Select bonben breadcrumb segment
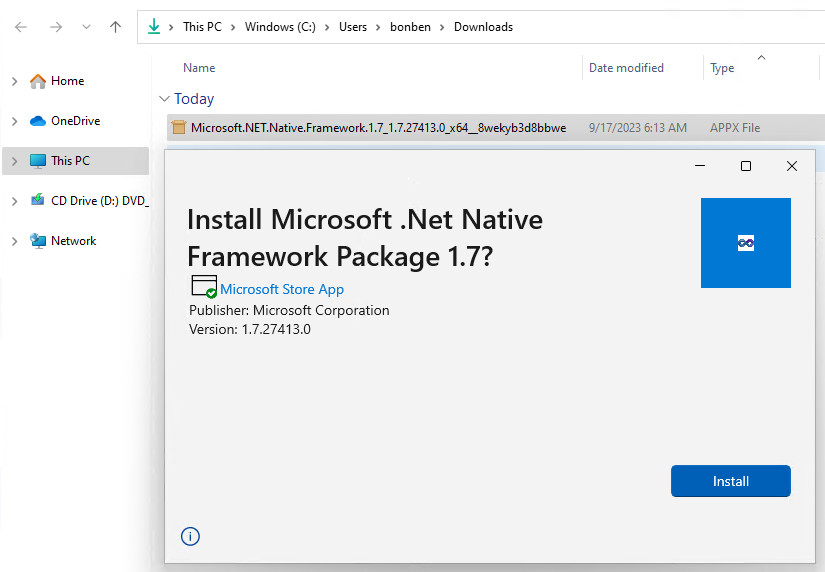825x572 pixels. [410, 27]
